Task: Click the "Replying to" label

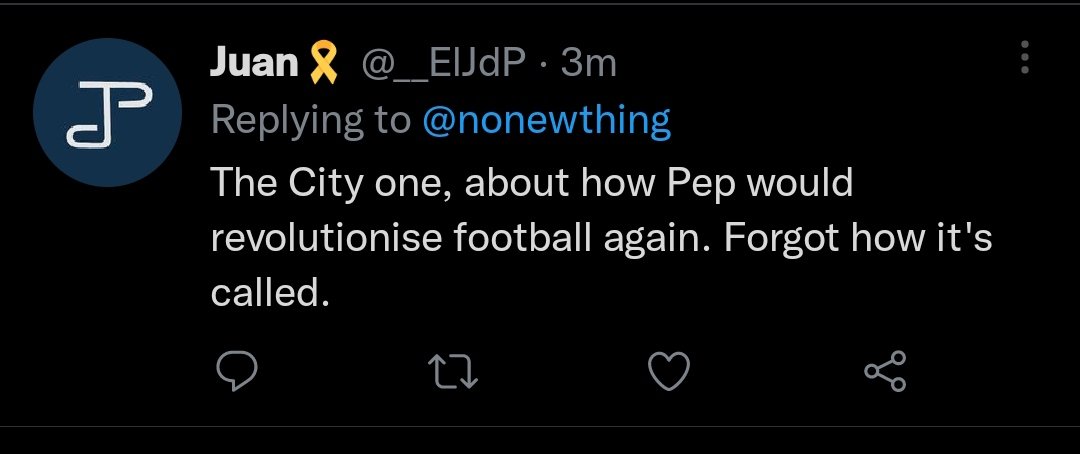Action: click(x=311, y=120)
